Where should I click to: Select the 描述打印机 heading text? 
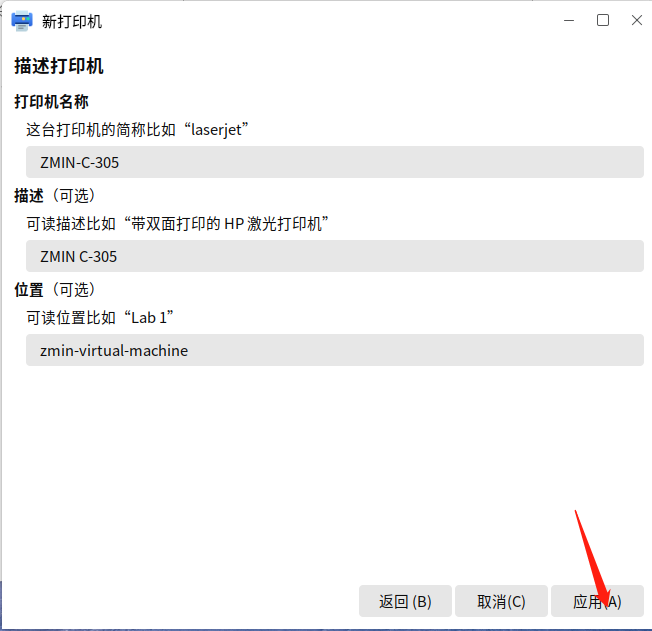pos(59,66)
